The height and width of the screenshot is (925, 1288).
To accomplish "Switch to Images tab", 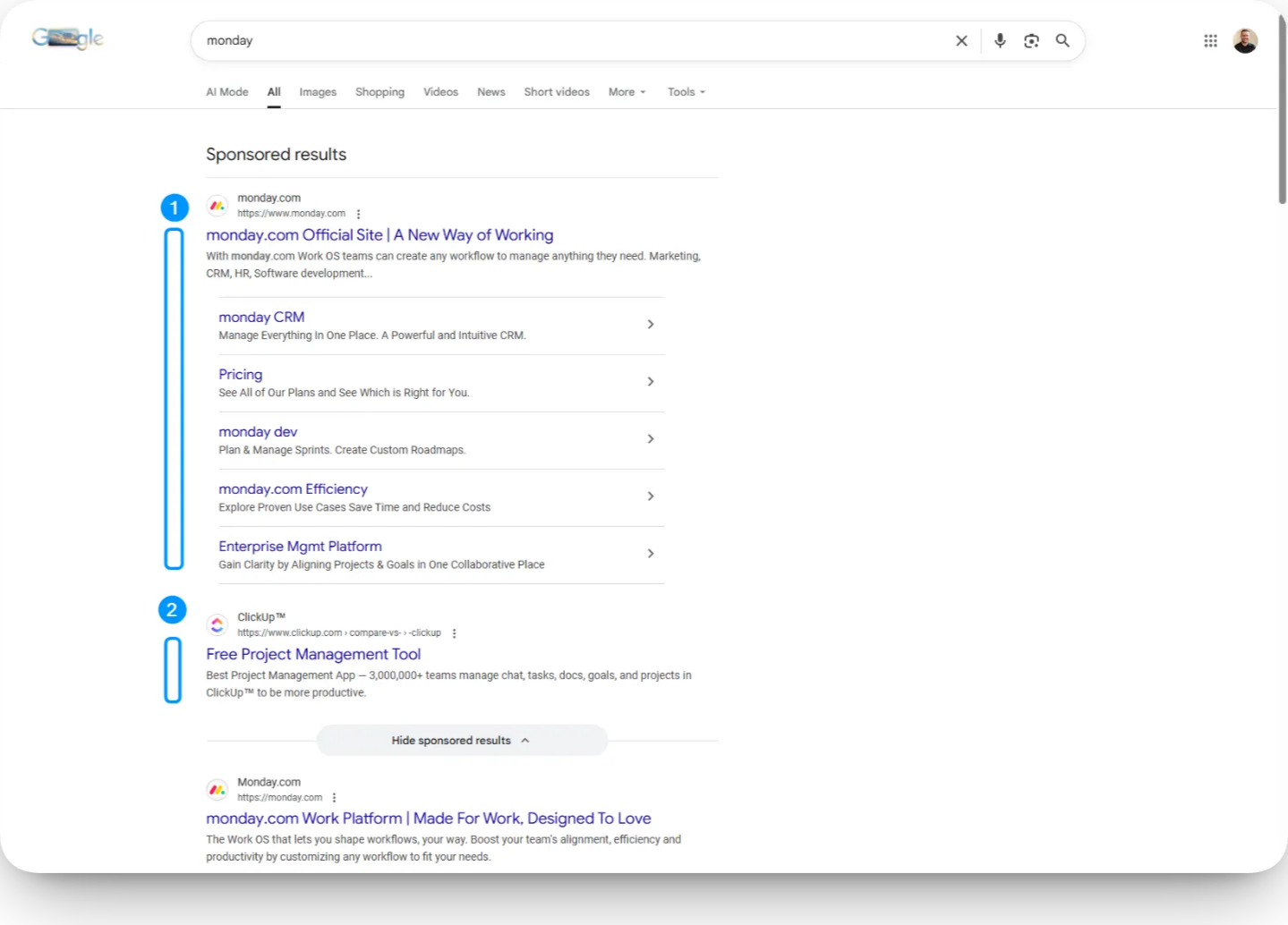I will (x=318, y=92).
